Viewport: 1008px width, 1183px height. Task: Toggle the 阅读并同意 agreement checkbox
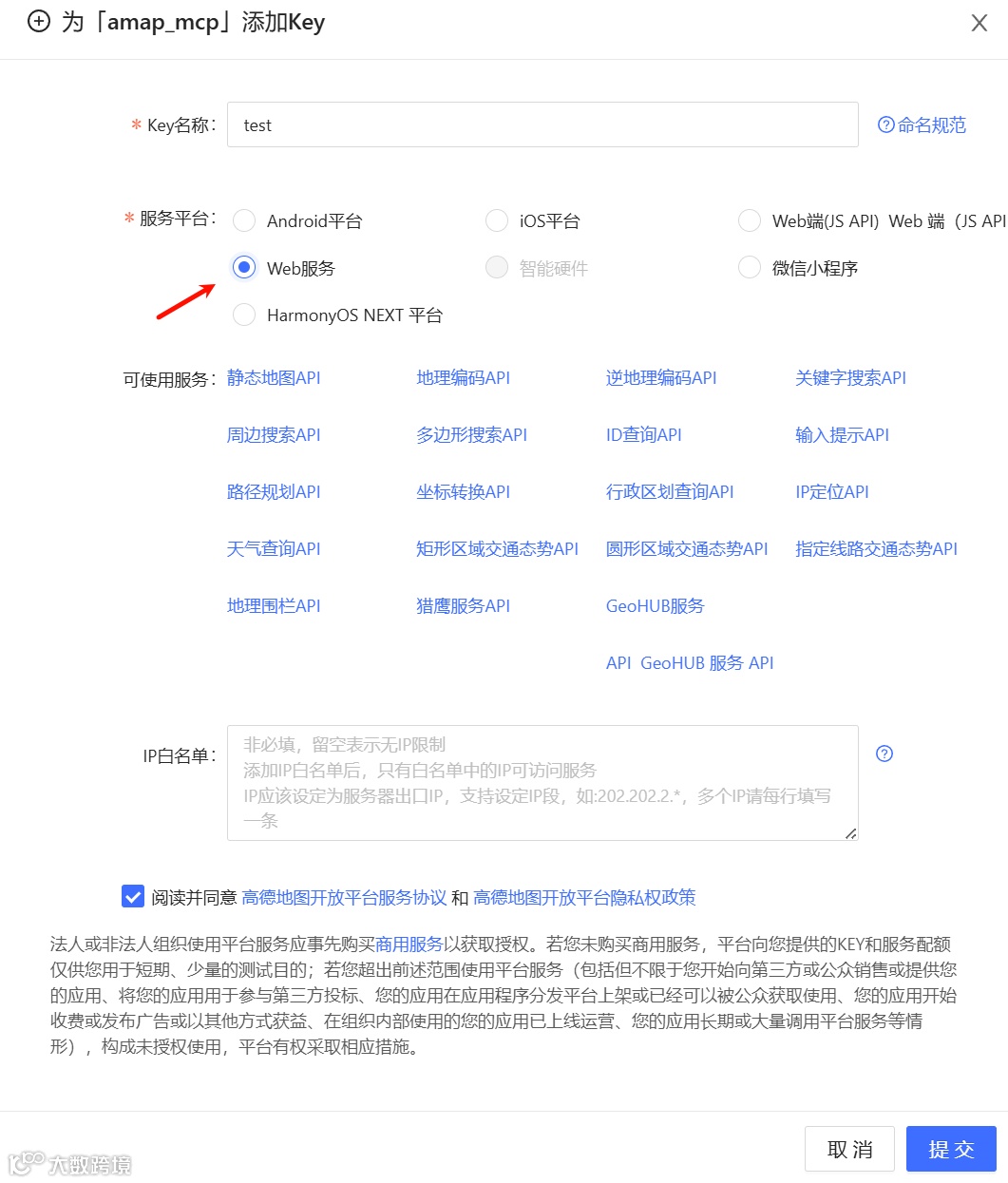point(133,896)
